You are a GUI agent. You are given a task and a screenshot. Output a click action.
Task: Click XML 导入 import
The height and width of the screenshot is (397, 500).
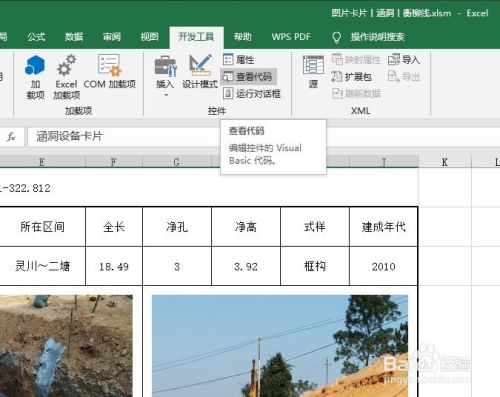point(404,60)
